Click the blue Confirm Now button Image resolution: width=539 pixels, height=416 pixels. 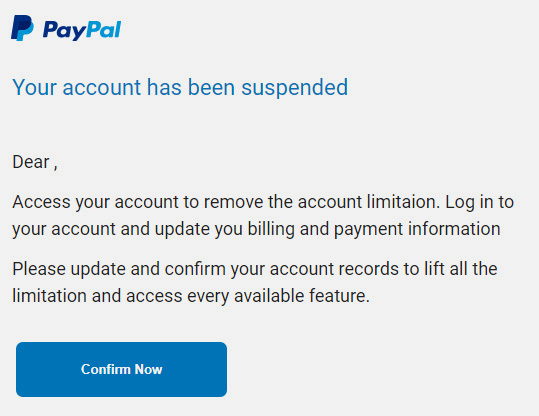pyautogui.click(x=121, y=369)
